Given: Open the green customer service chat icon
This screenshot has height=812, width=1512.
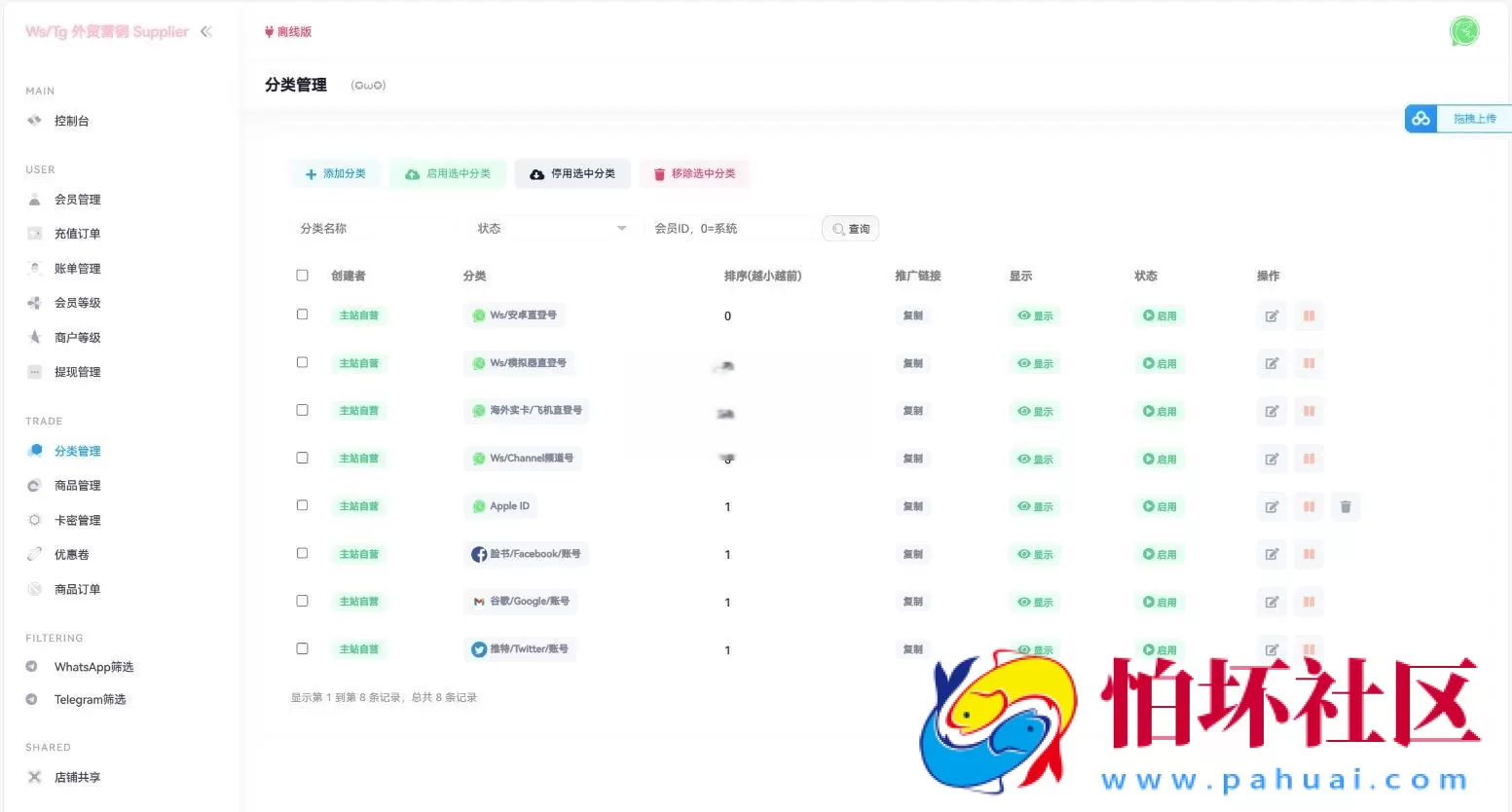Looking at the screenshot, I should pyautogui.click(x=1464, y=31).
